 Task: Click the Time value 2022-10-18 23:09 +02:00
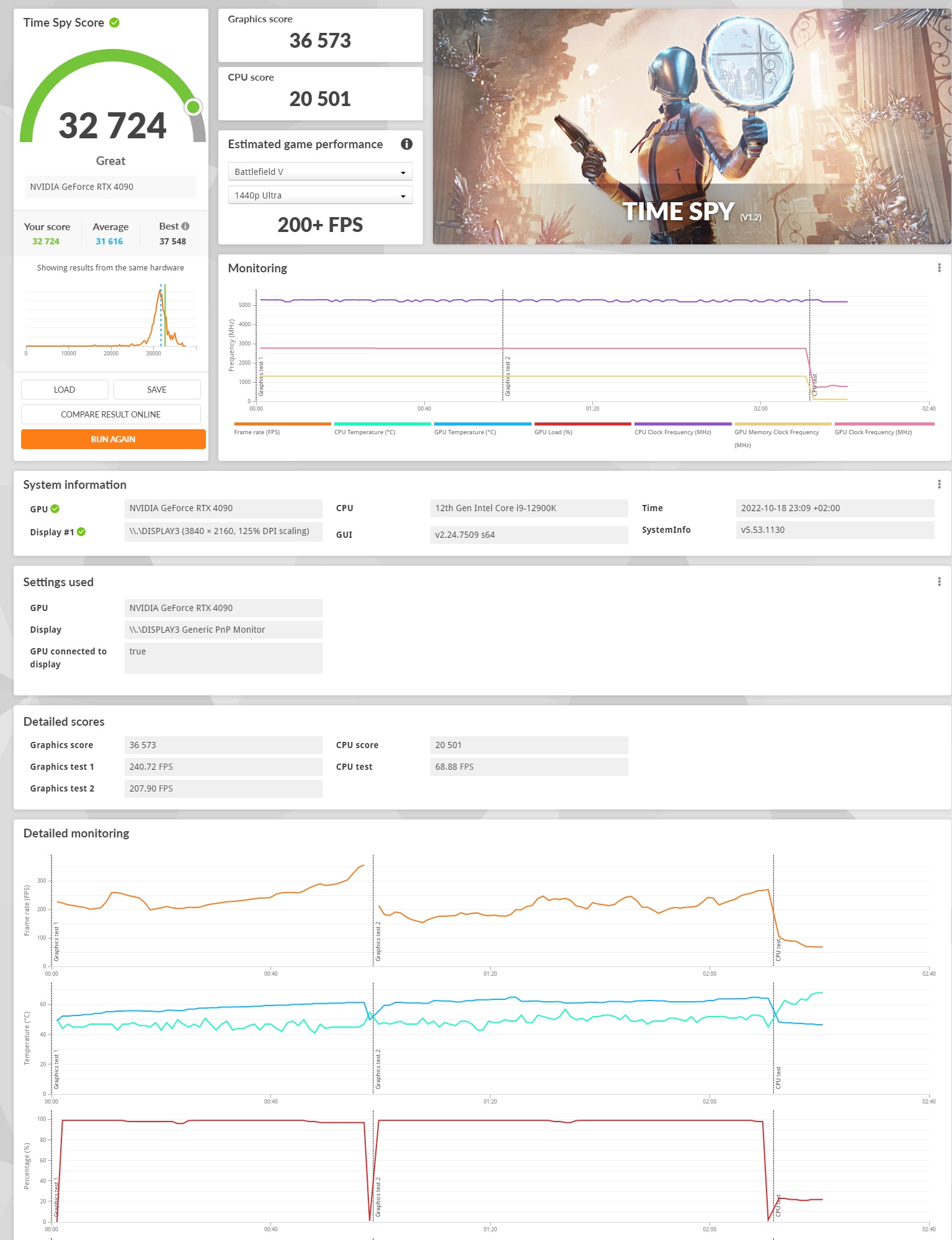(x=835, y=508)
